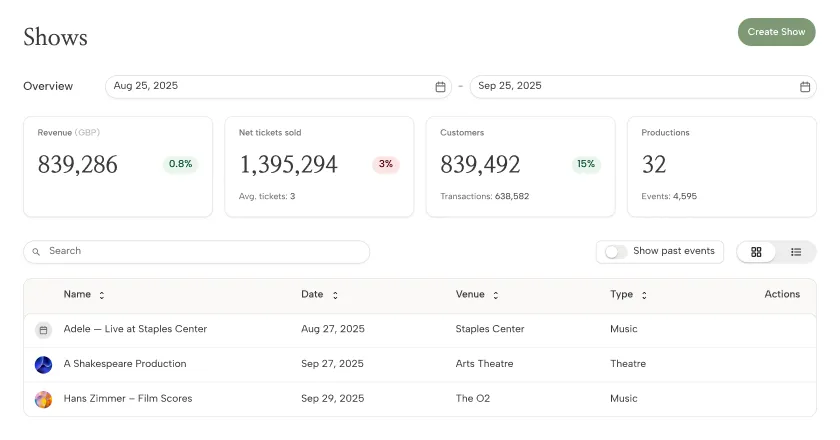Click the Sep 25, 2025 end date field
The image size is (840, 440).
pos(643,86)
